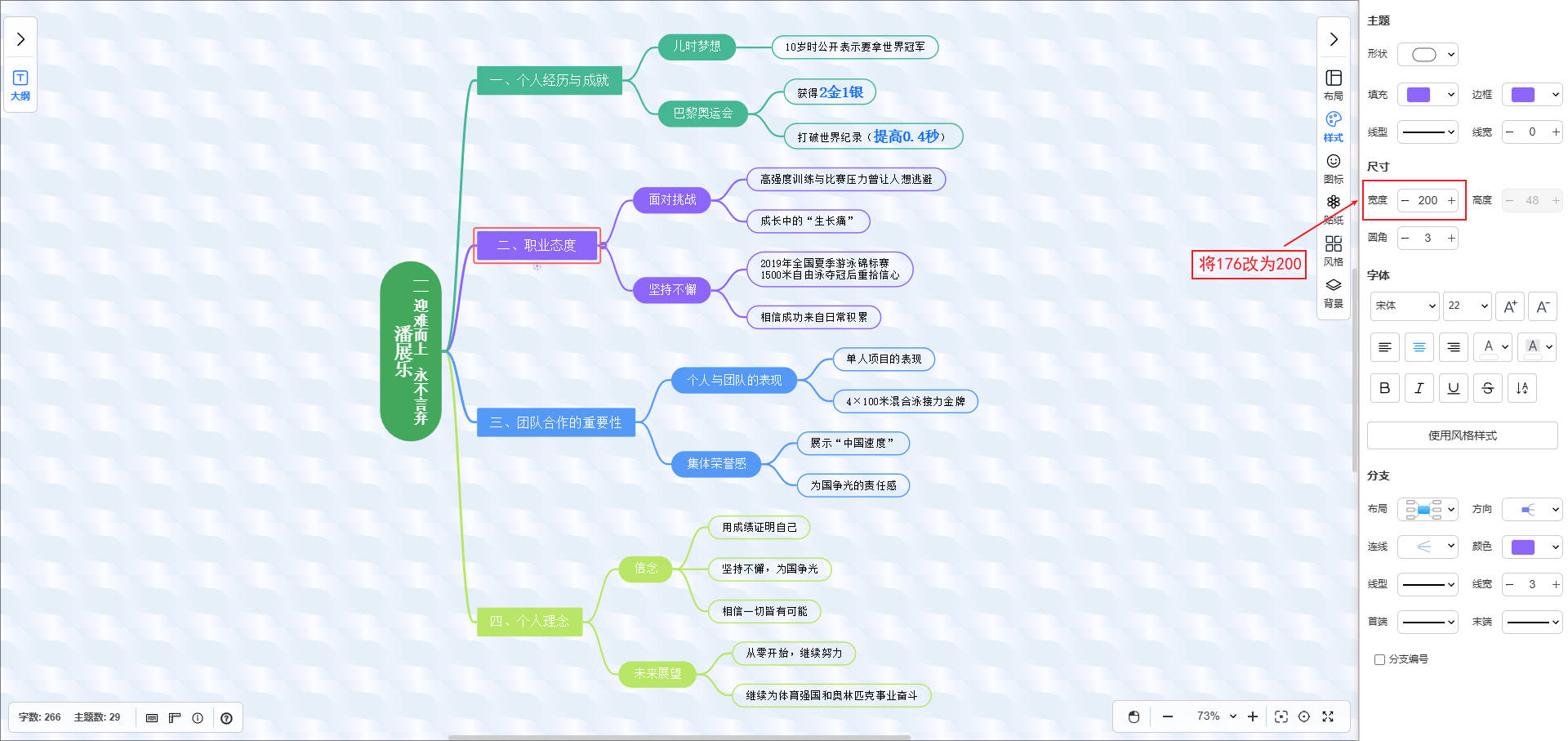
Task: Open the 73% zoom level dropdown
Action: click(1216, 716)
